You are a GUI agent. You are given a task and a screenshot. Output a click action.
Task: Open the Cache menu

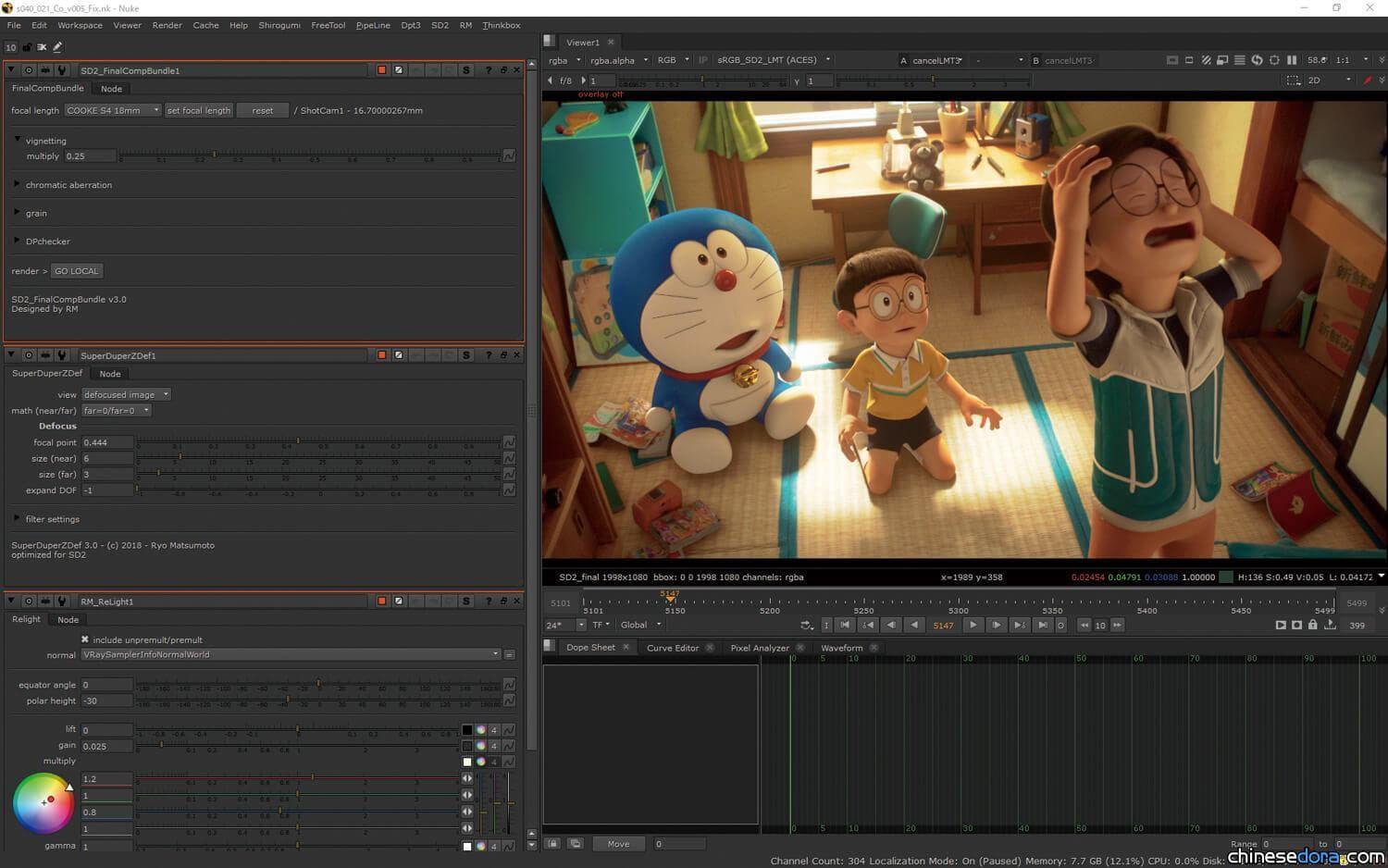(x=205, y=25)
